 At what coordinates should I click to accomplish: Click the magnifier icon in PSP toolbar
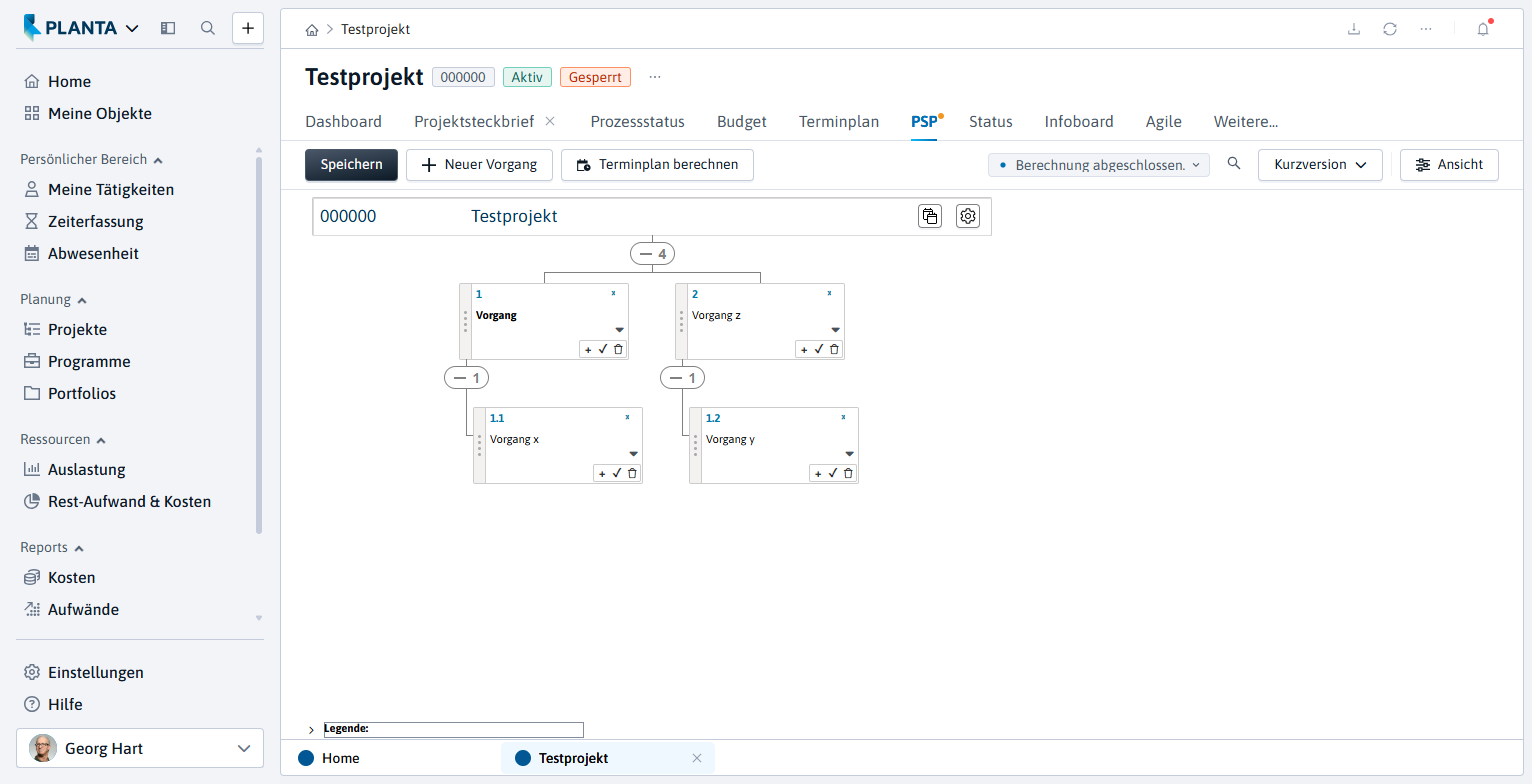point(1234,164)
